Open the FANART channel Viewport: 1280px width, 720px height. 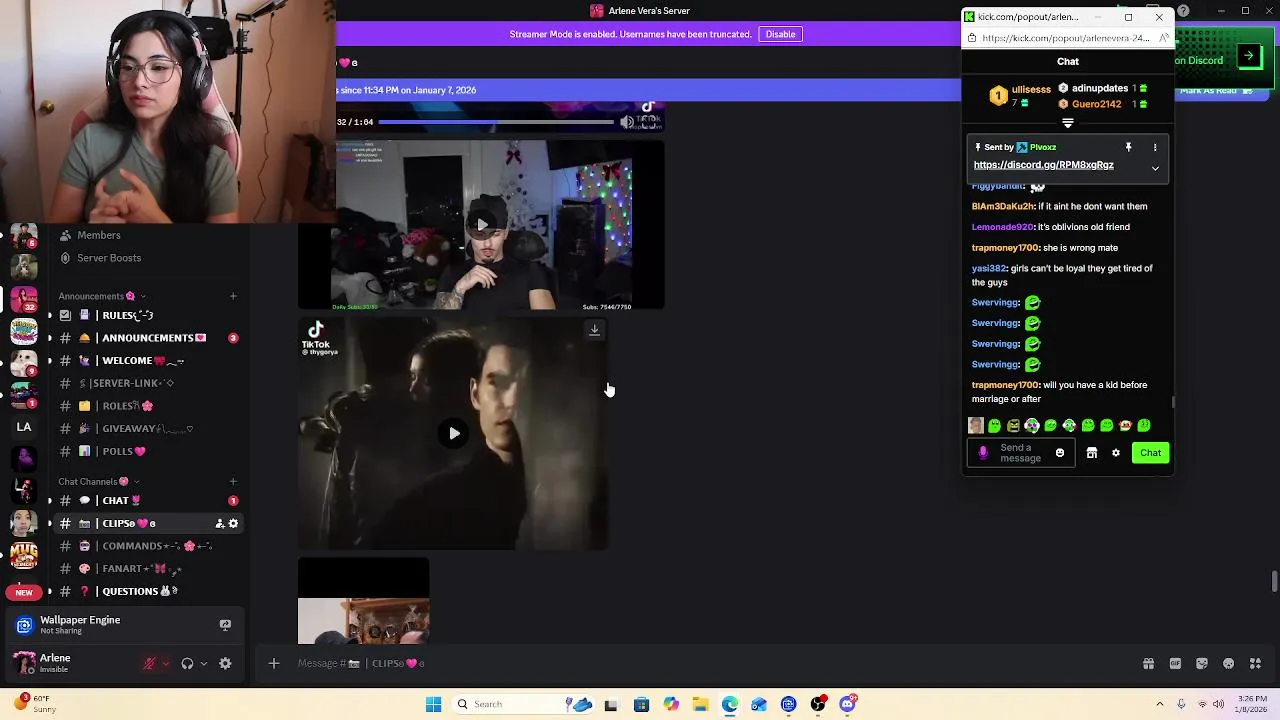140,569
